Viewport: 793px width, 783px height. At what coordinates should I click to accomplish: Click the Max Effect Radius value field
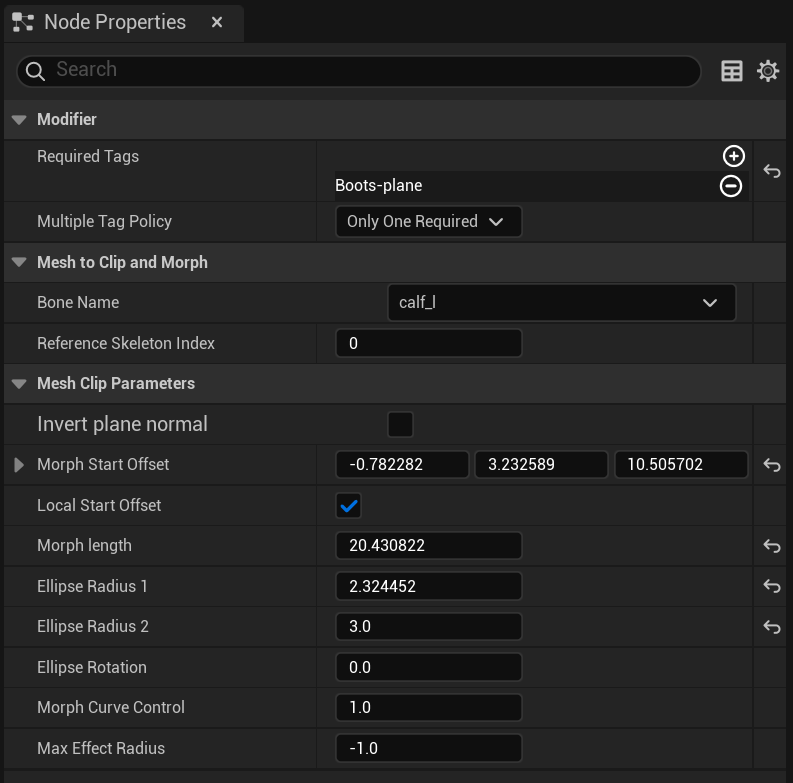tap(428, 748)
